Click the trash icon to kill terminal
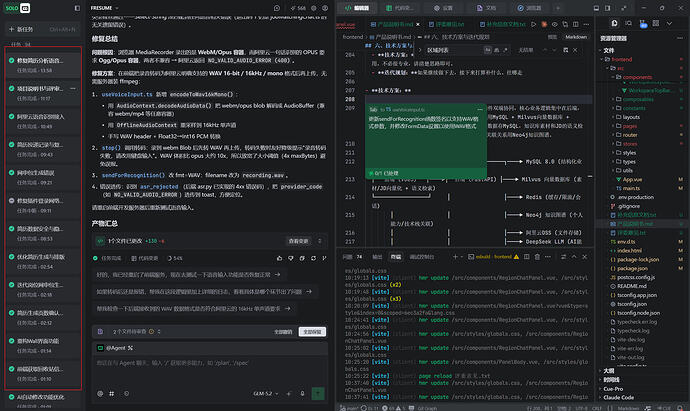 (x=537, y=257)
